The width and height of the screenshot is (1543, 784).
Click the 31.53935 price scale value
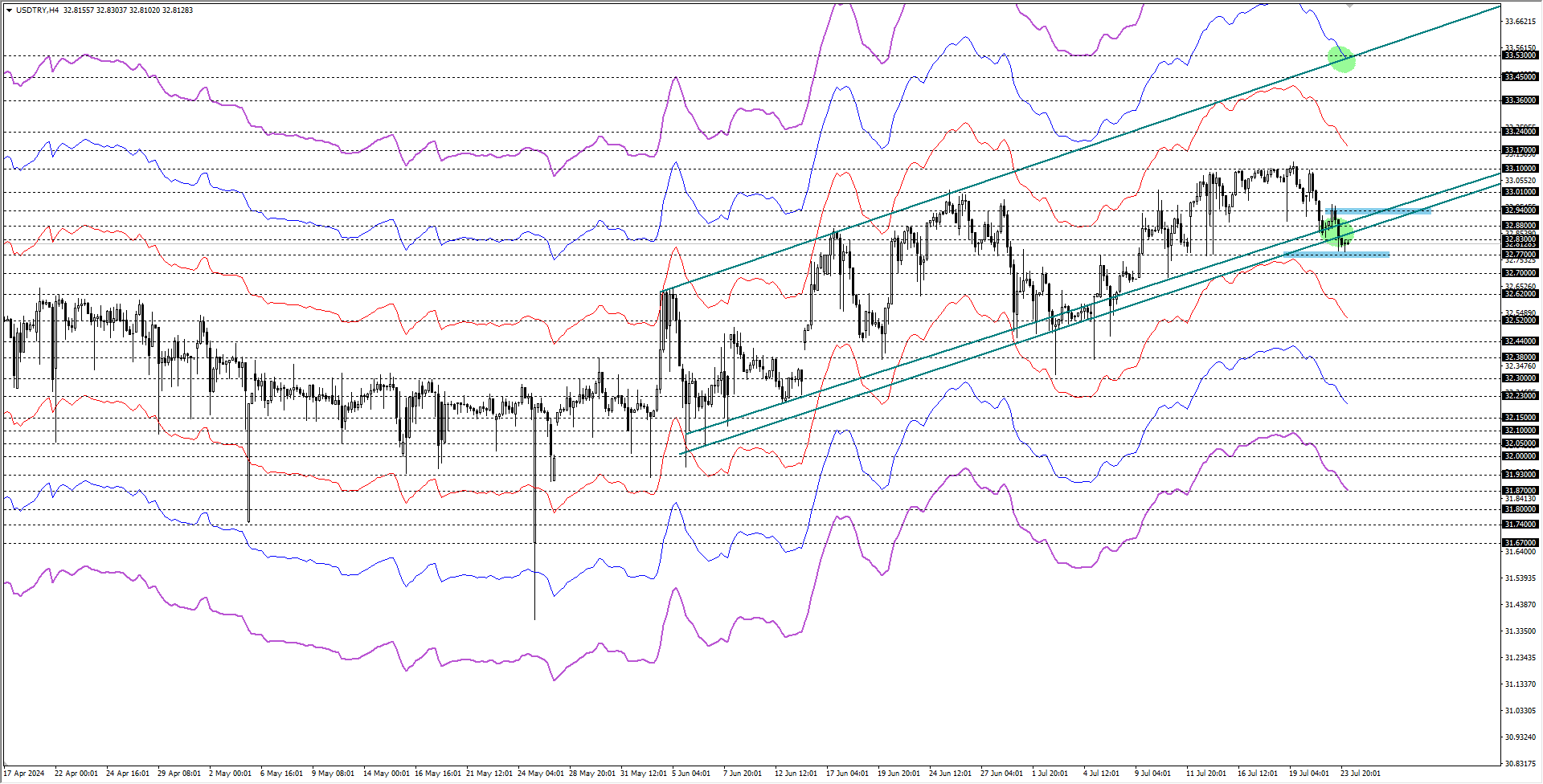(1520, 578)
